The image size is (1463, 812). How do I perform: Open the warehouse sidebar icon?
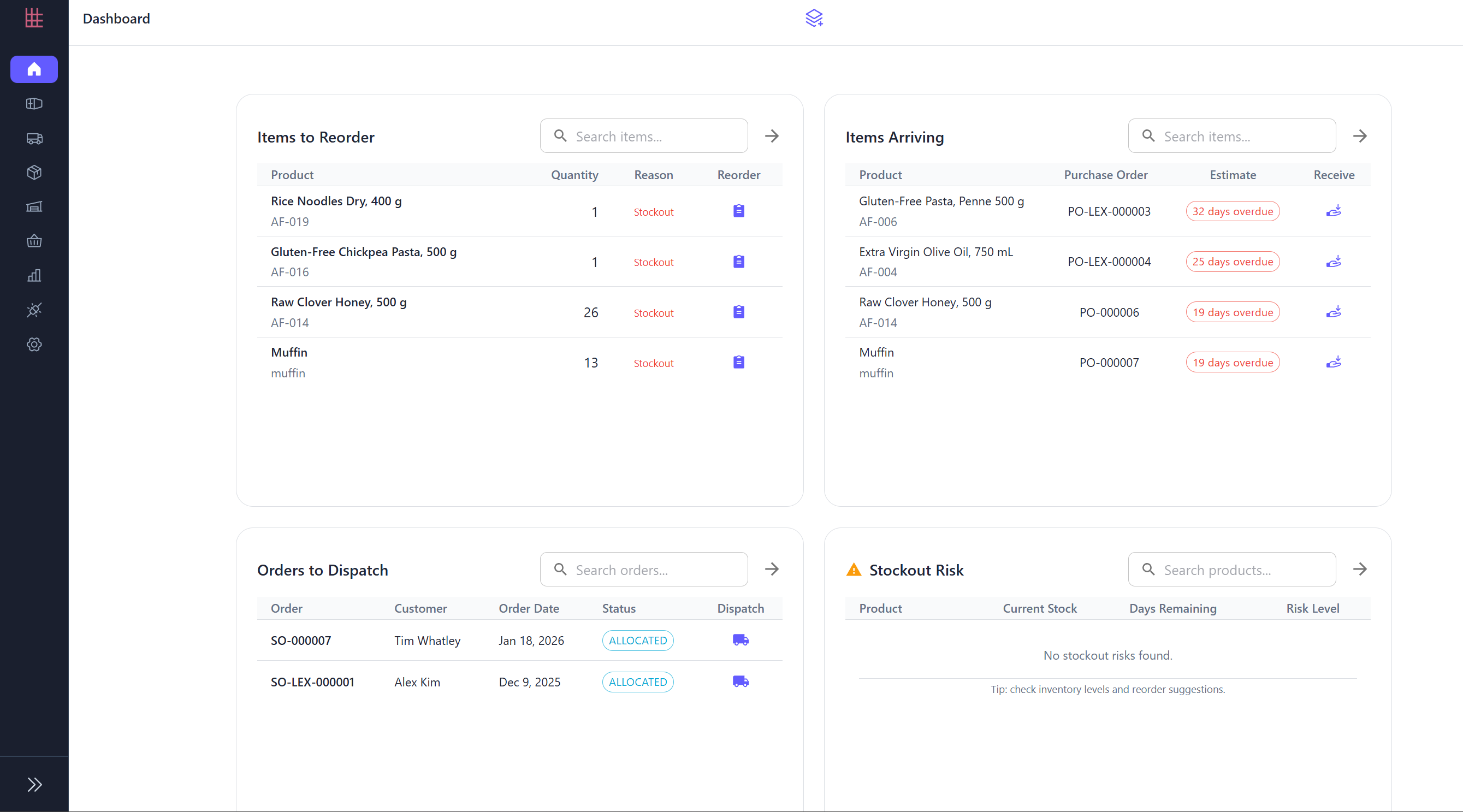[x=34, y=207]
